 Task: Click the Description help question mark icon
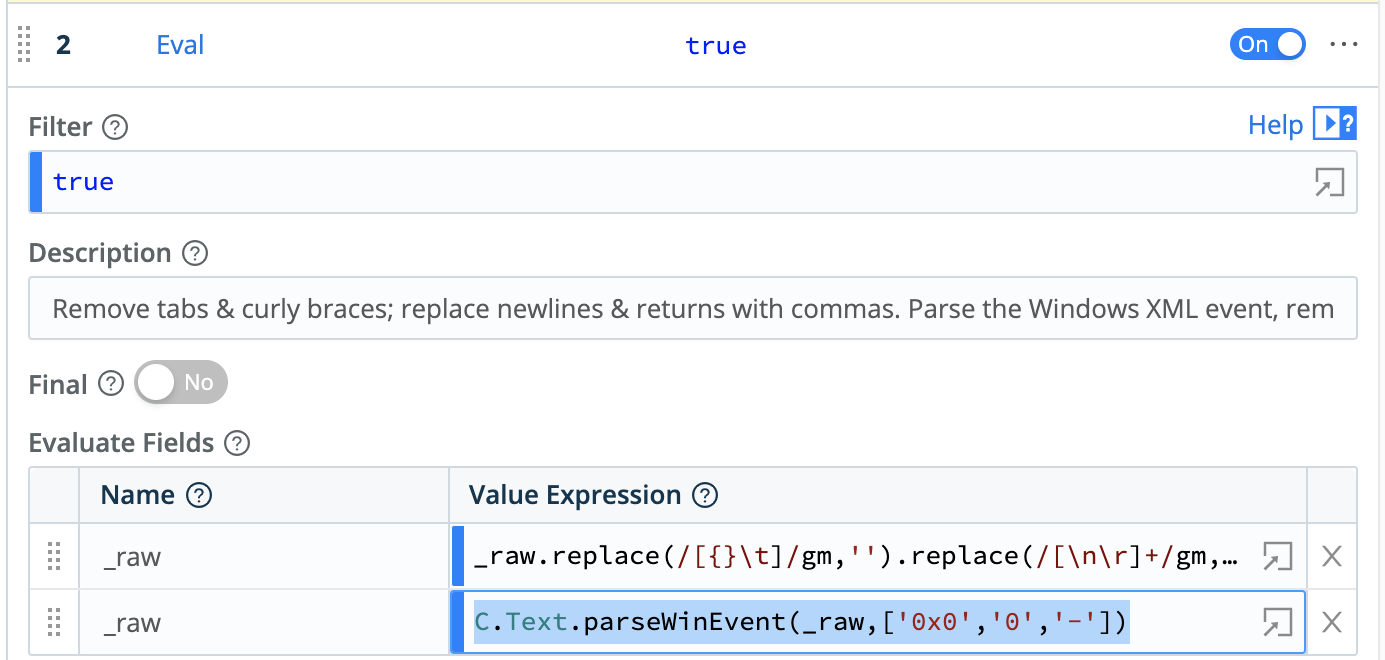coord(196,253)
